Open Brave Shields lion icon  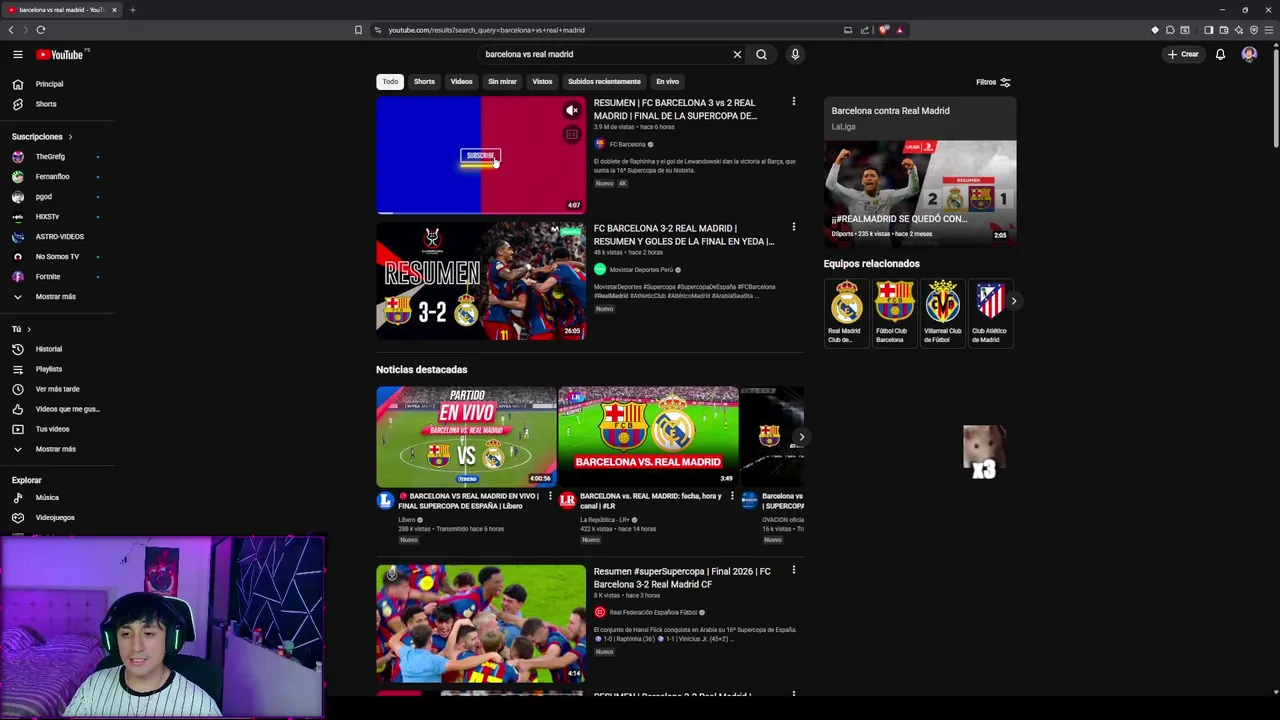pyautogui.click(x=884, y=30)
